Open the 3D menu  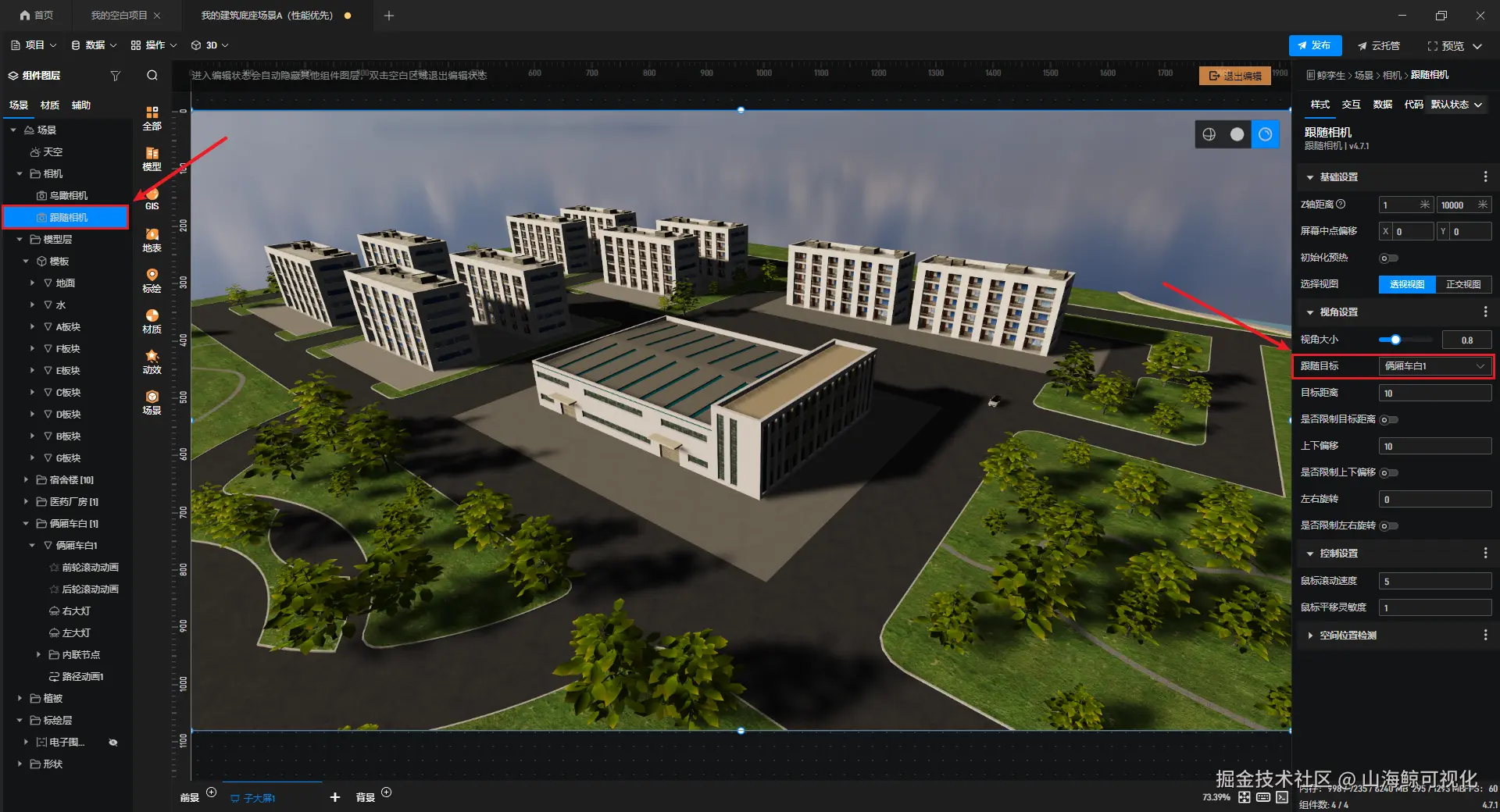tap(210, 45)
